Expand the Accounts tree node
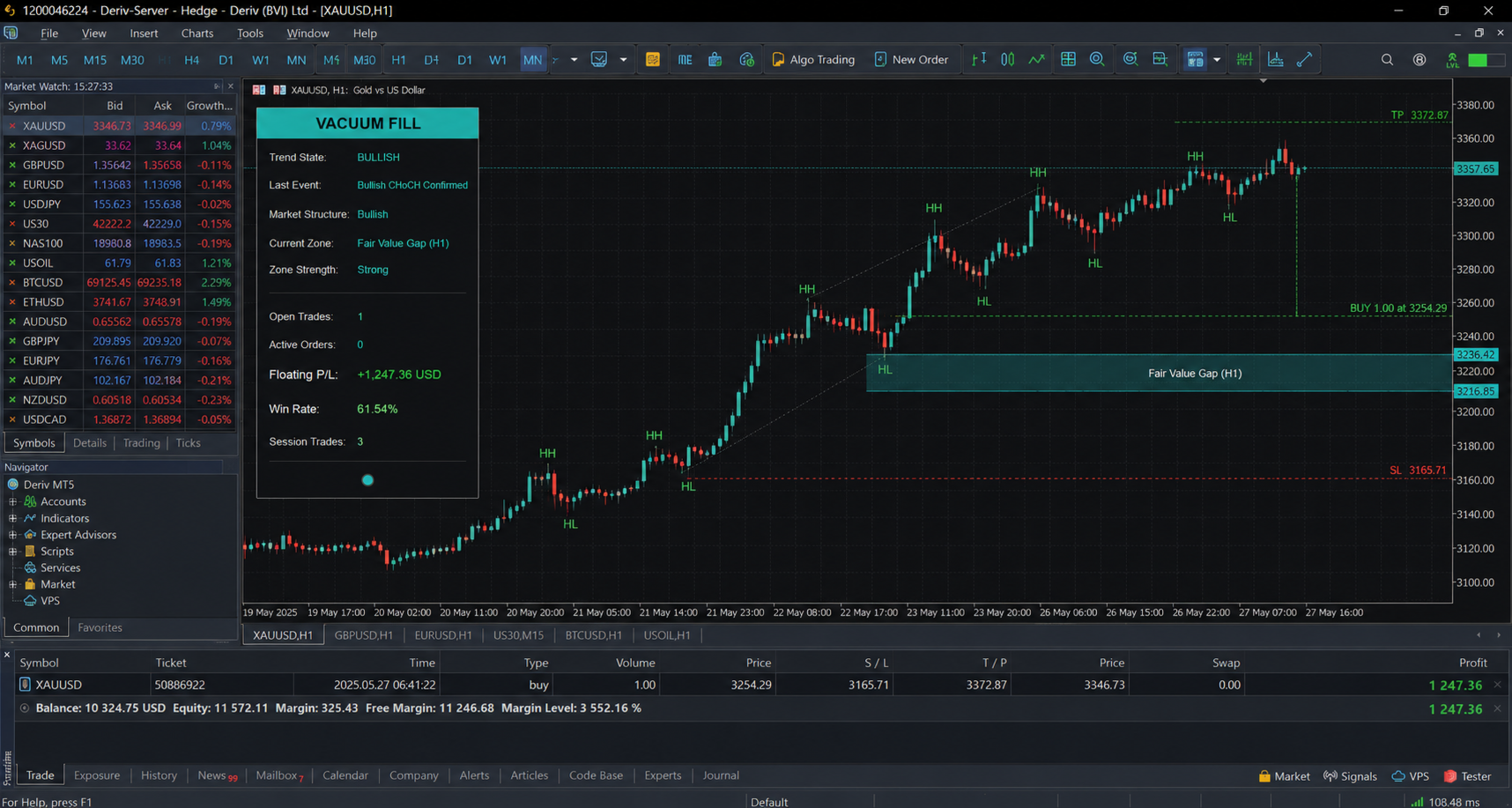This screenshot has width=1512, height=808. [12, 501]
